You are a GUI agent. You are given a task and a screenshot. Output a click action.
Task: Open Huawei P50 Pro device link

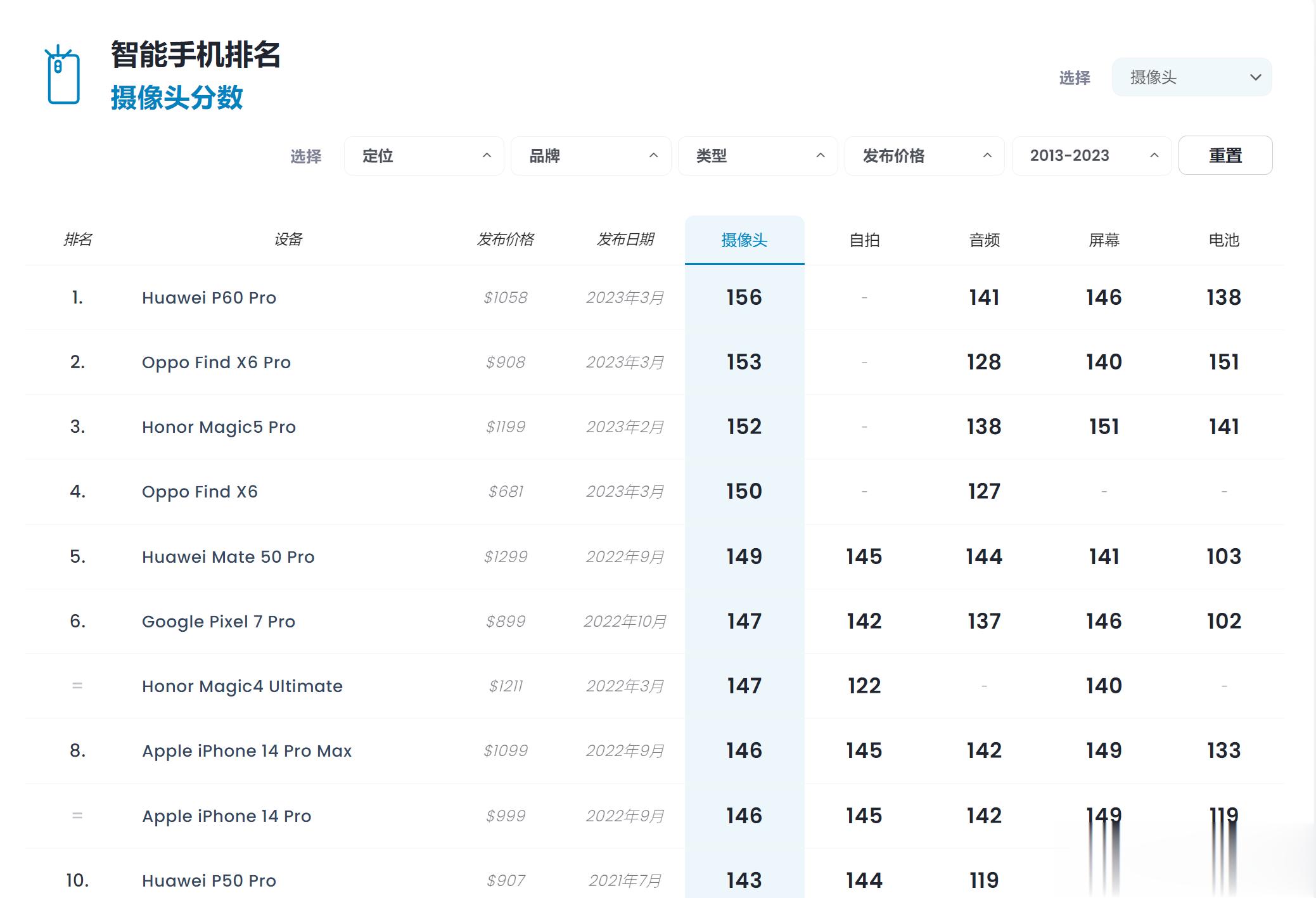point(209,881)
